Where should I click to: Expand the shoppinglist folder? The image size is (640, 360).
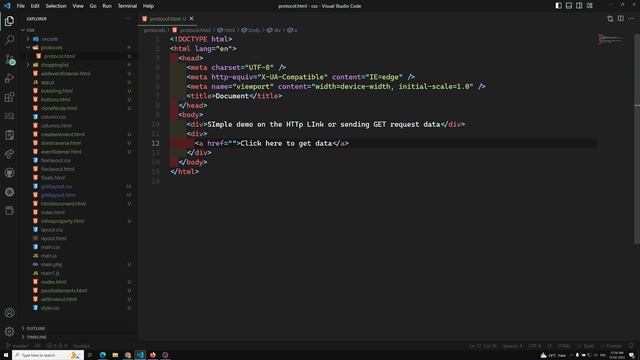(55, 65)
